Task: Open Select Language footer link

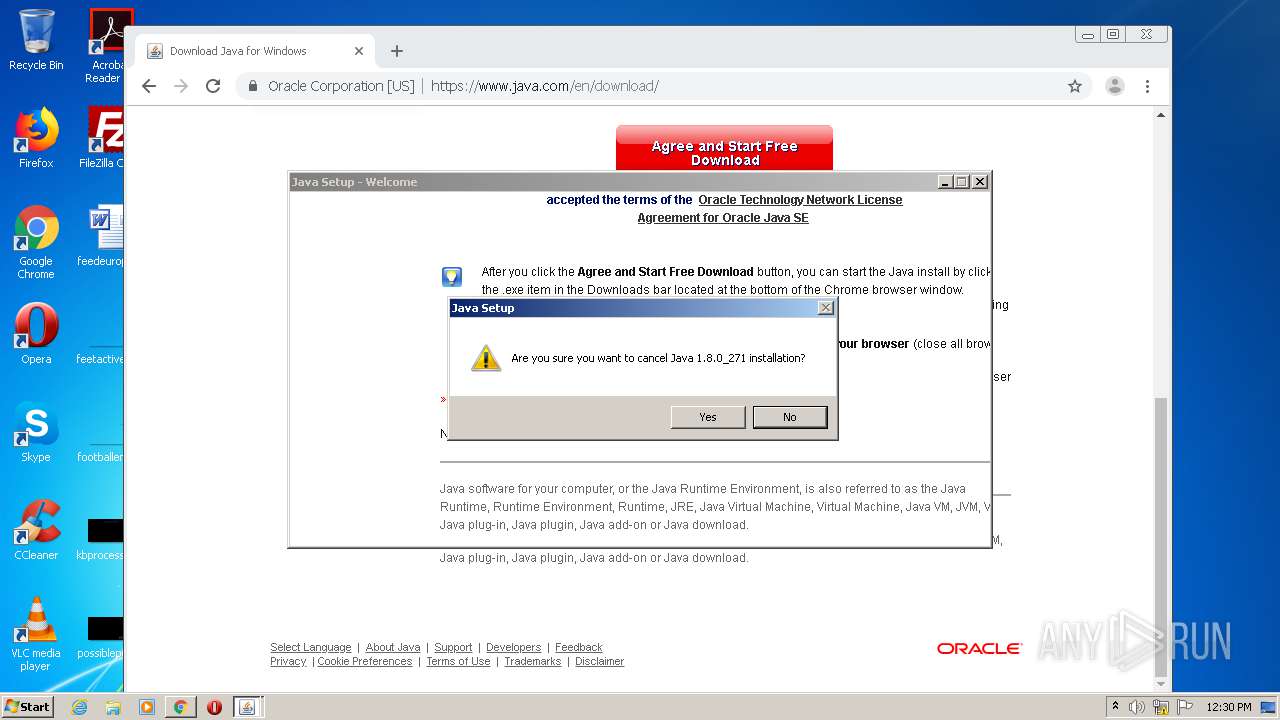Action: click(x=310, y=647)
